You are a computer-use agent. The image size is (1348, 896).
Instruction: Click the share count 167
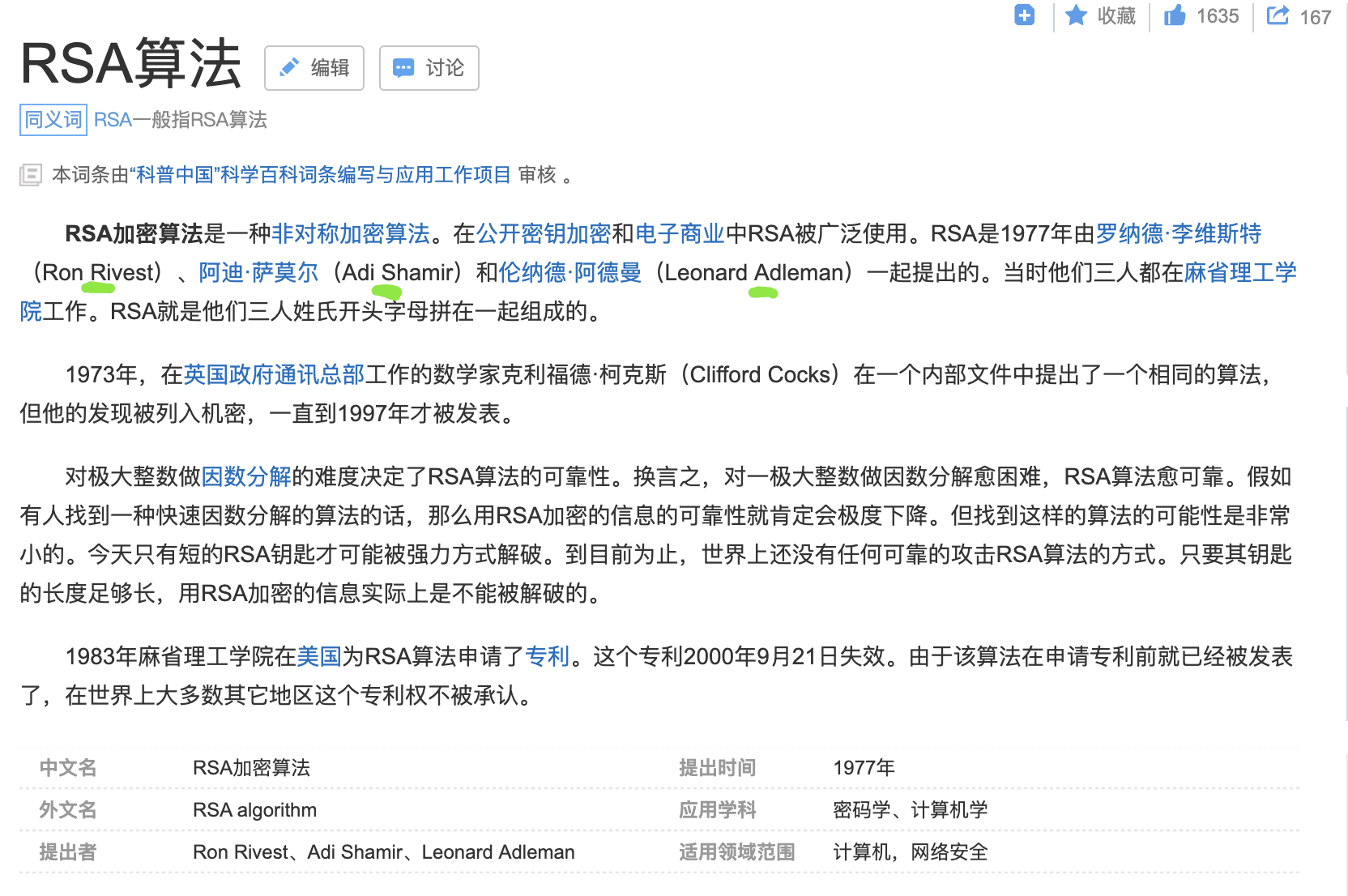[1316, 17]
